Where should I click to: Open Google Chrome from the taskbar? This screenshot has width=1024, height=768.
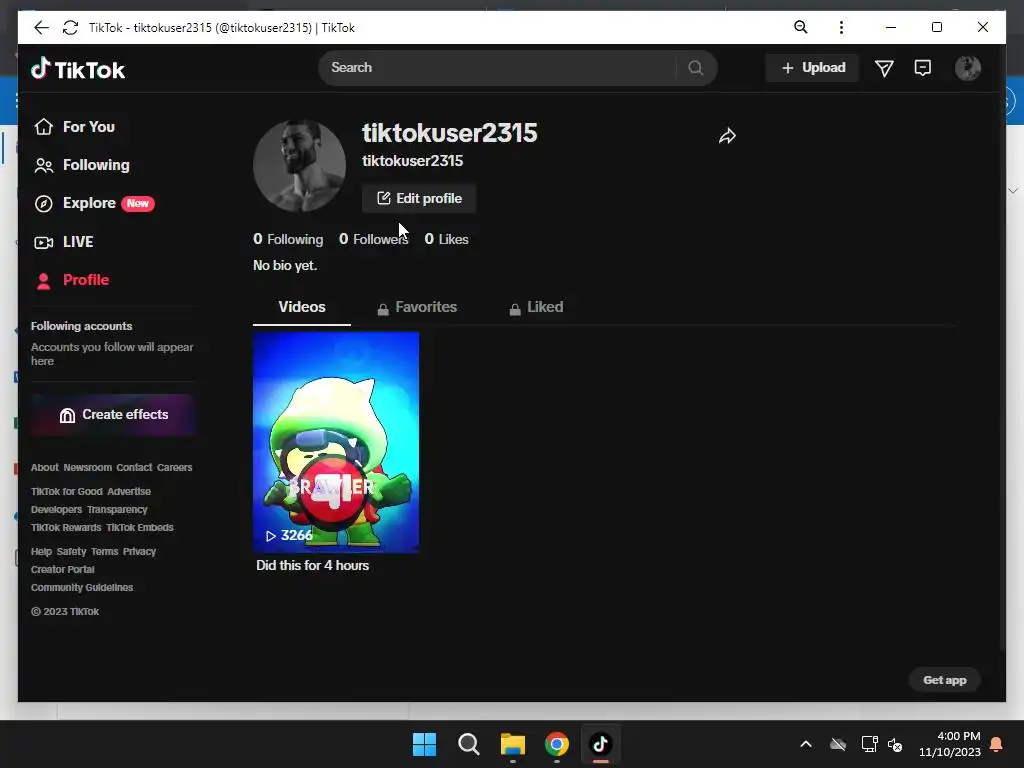pos(556,744)
